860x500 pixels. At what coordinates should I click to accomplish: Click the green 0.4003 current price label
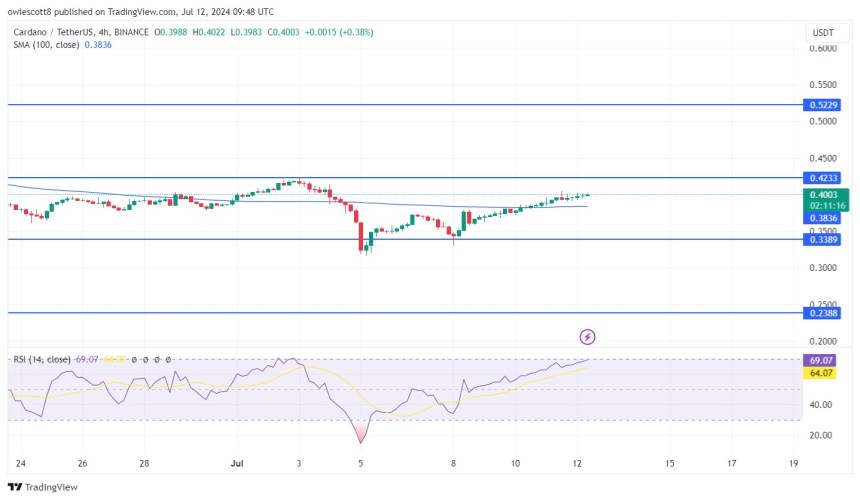point(825,195)
